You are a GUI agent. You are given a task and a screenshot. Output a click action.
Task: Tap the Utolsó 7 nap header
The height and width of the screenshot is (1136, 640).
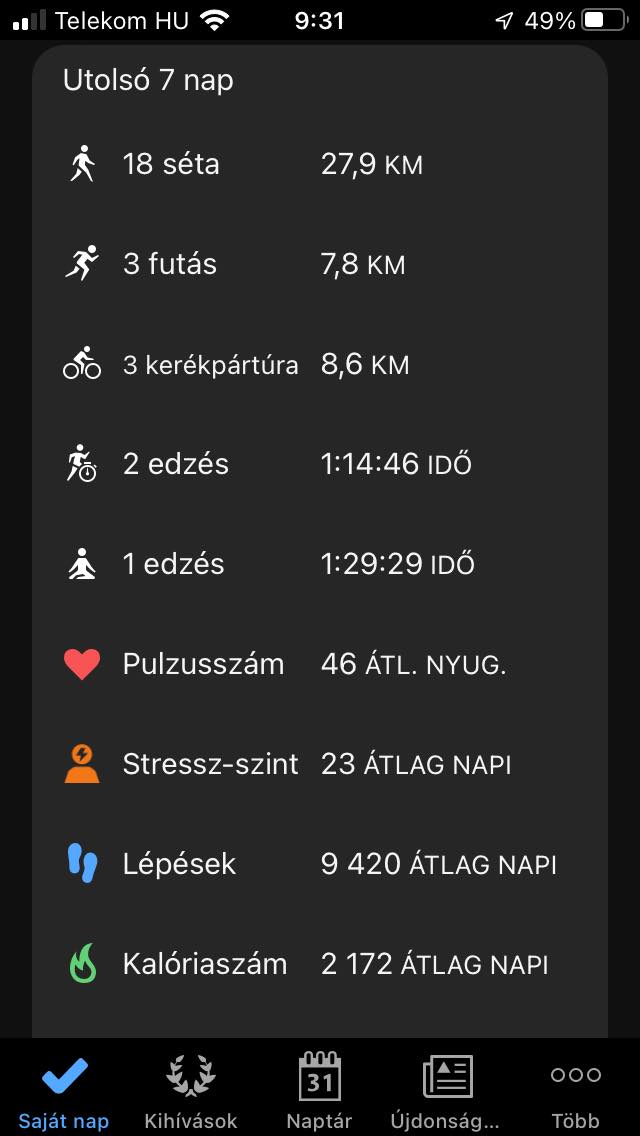(x=148, y=80)
